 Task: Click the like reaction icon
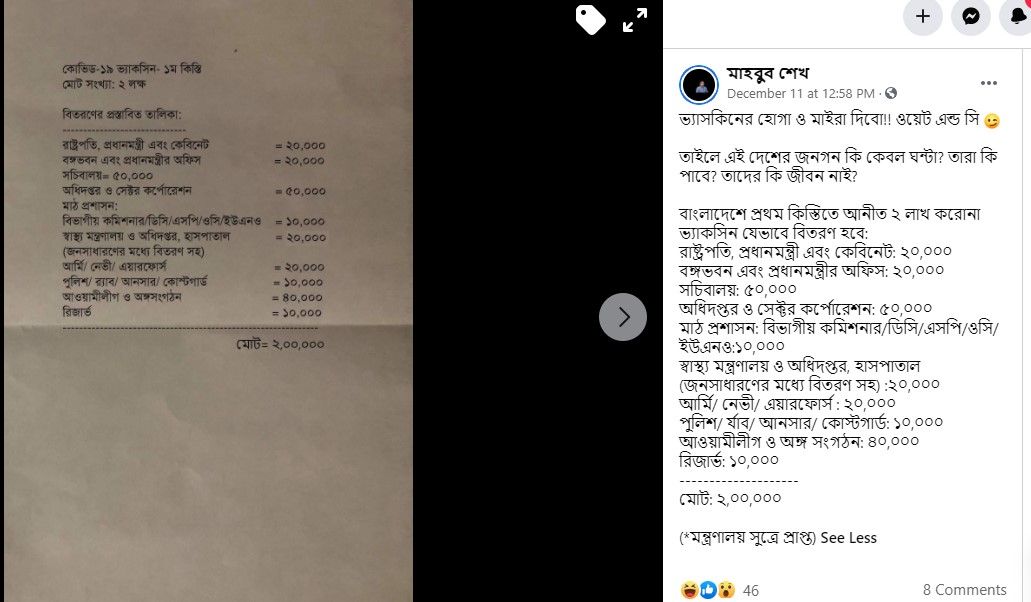point(707,590)
